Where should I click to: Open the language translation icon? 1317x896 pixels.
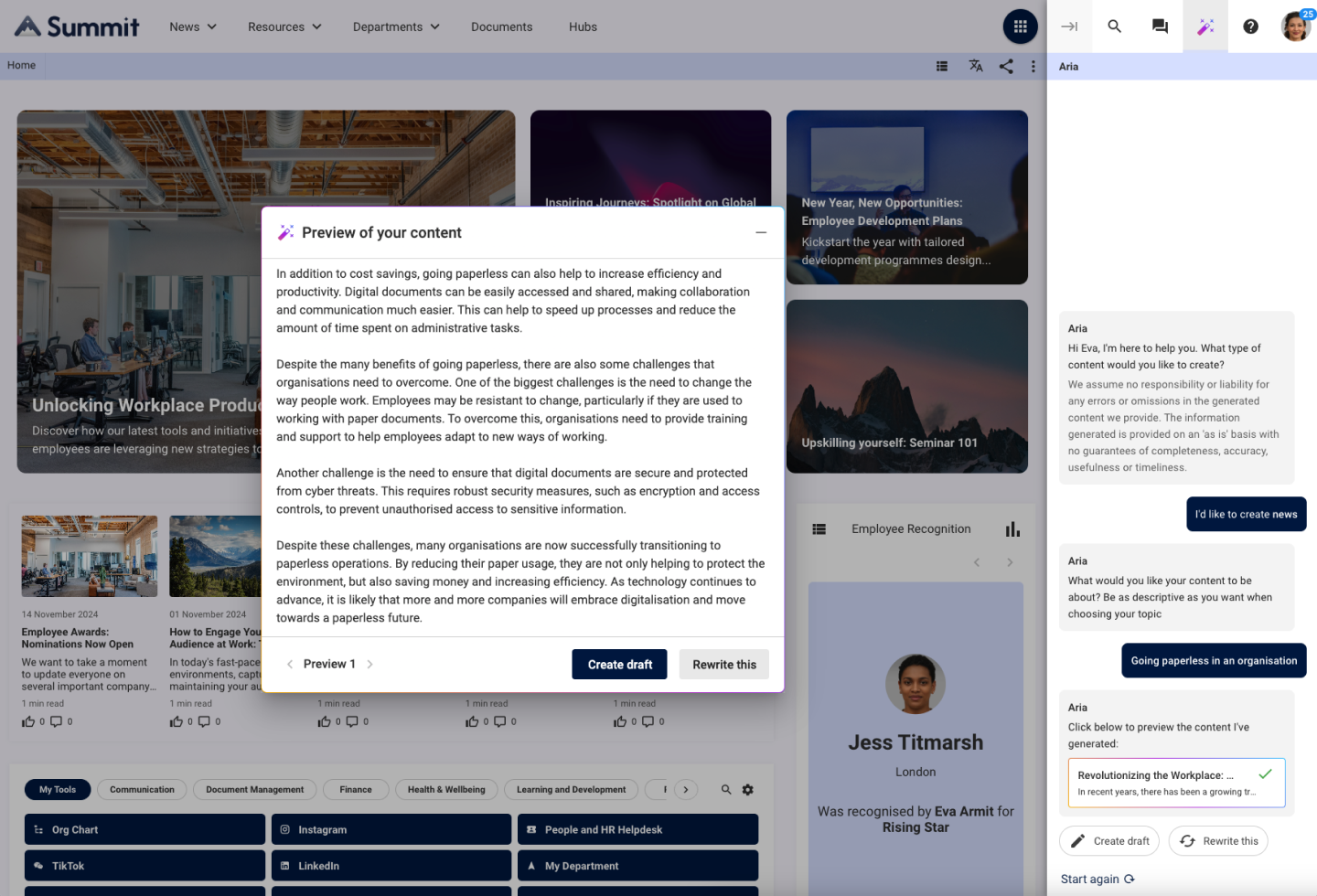click(x=975, y=65)
